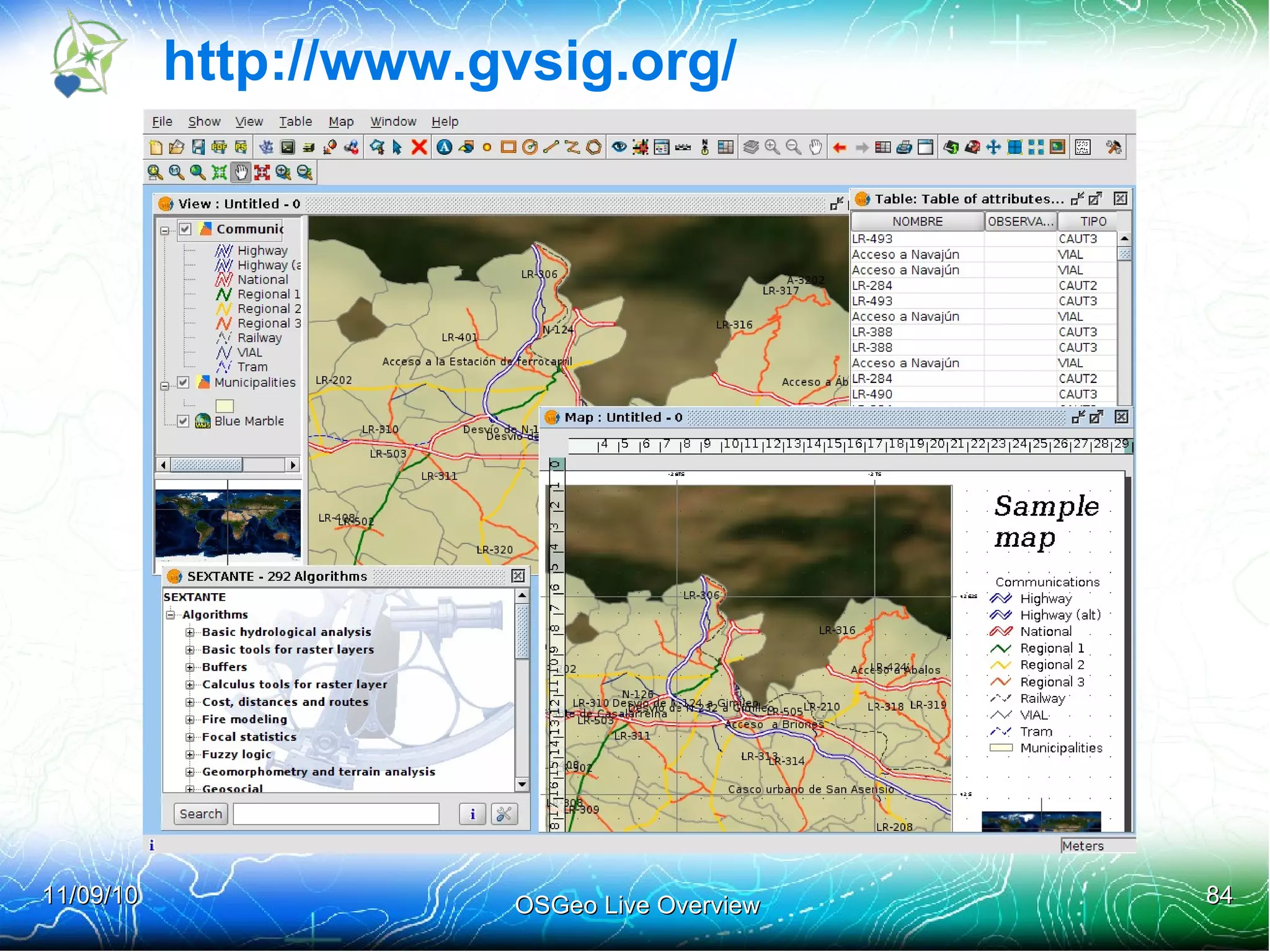The width and height of the screenshot is (1270, 952).
Task: Open the Show menu
Action: tap(204, 121)
